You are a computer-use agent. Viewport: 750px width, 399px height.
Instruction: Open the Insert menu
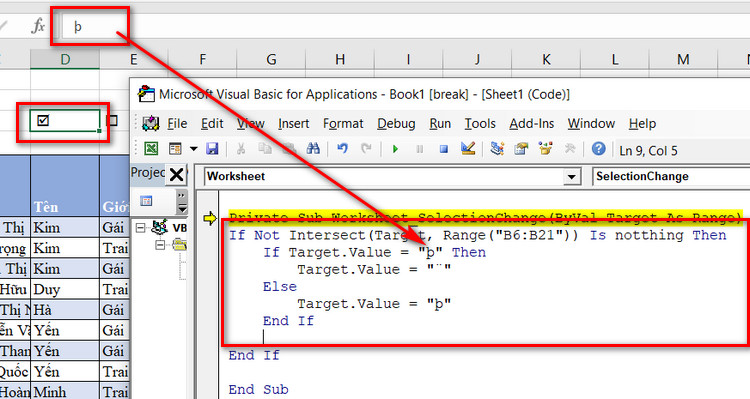coord(294,124)
